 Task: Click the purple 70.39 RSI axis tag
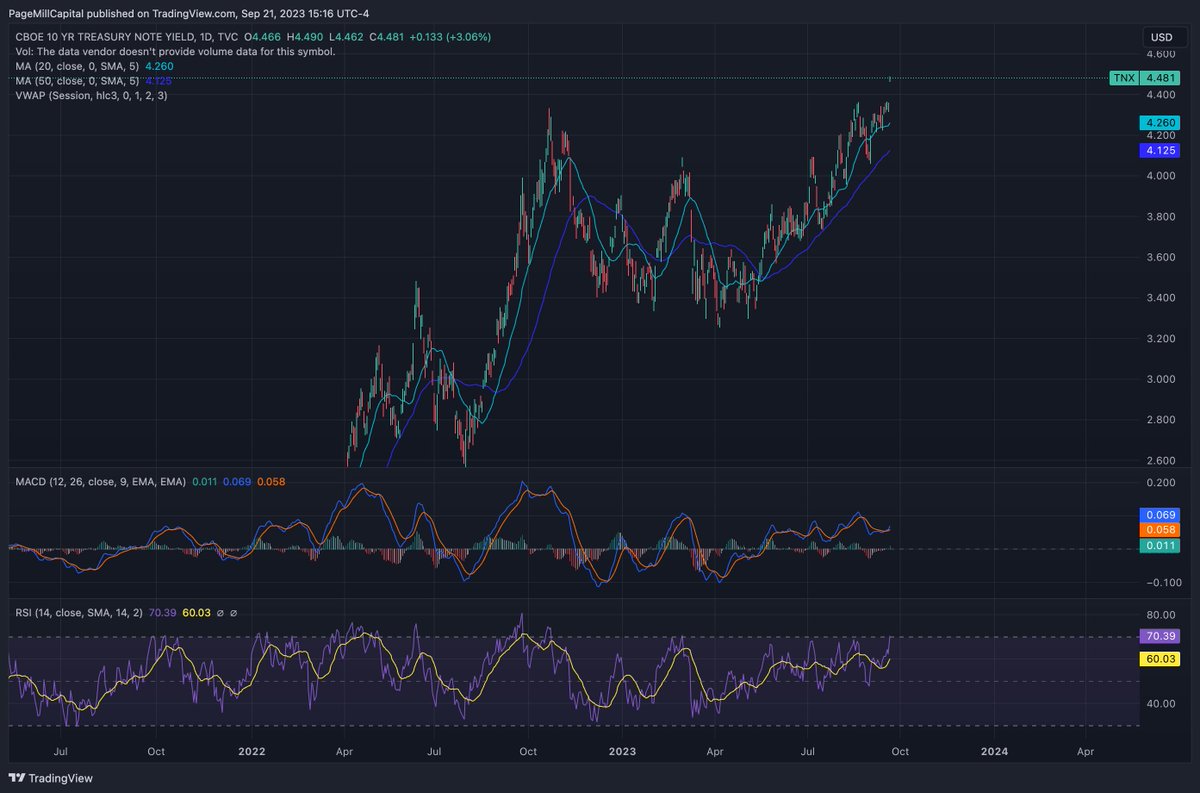coord(1160,636)
